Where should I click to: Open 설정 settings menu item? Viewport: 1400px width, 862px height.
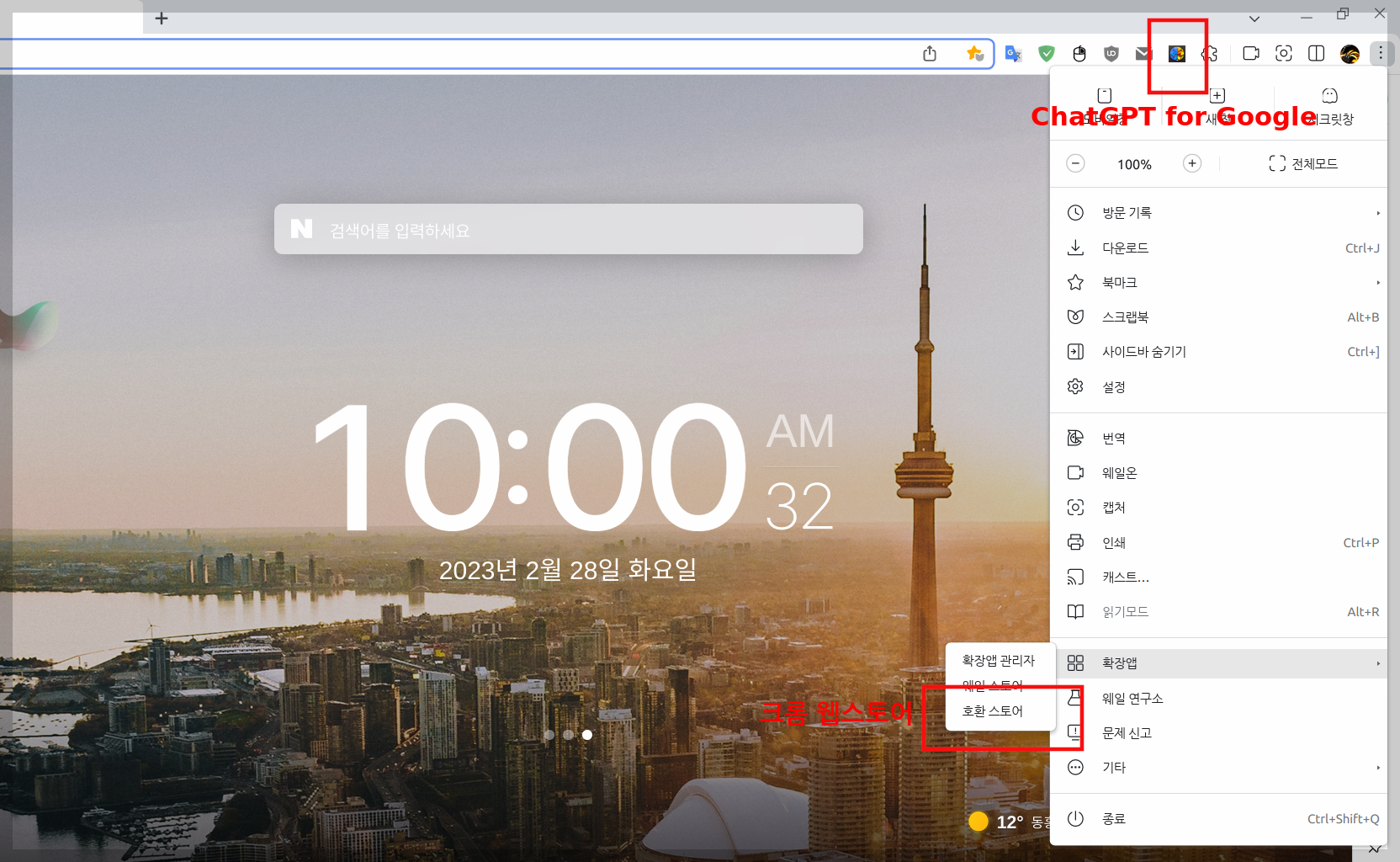[x=1218, y=386]
